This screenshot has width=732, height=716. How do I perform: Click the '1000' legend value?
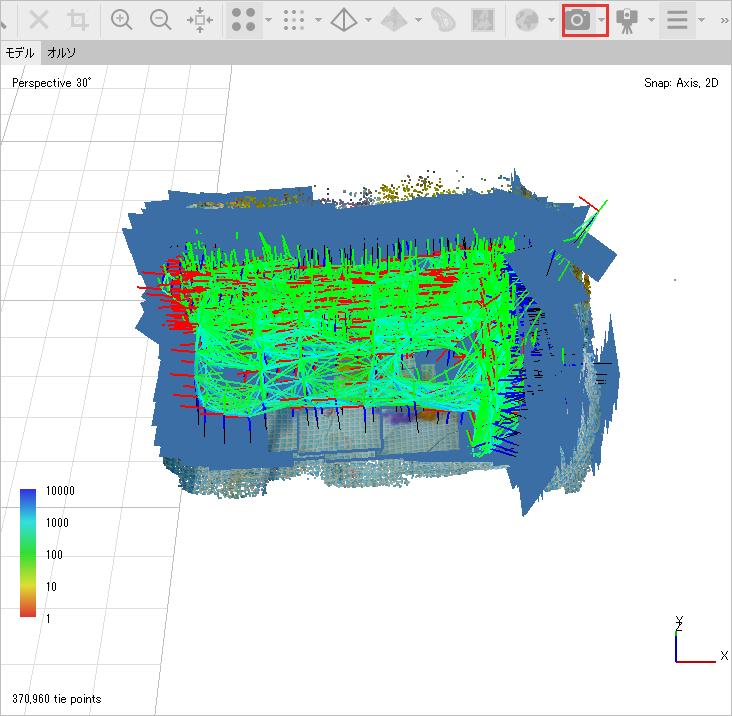pos(57,522)
